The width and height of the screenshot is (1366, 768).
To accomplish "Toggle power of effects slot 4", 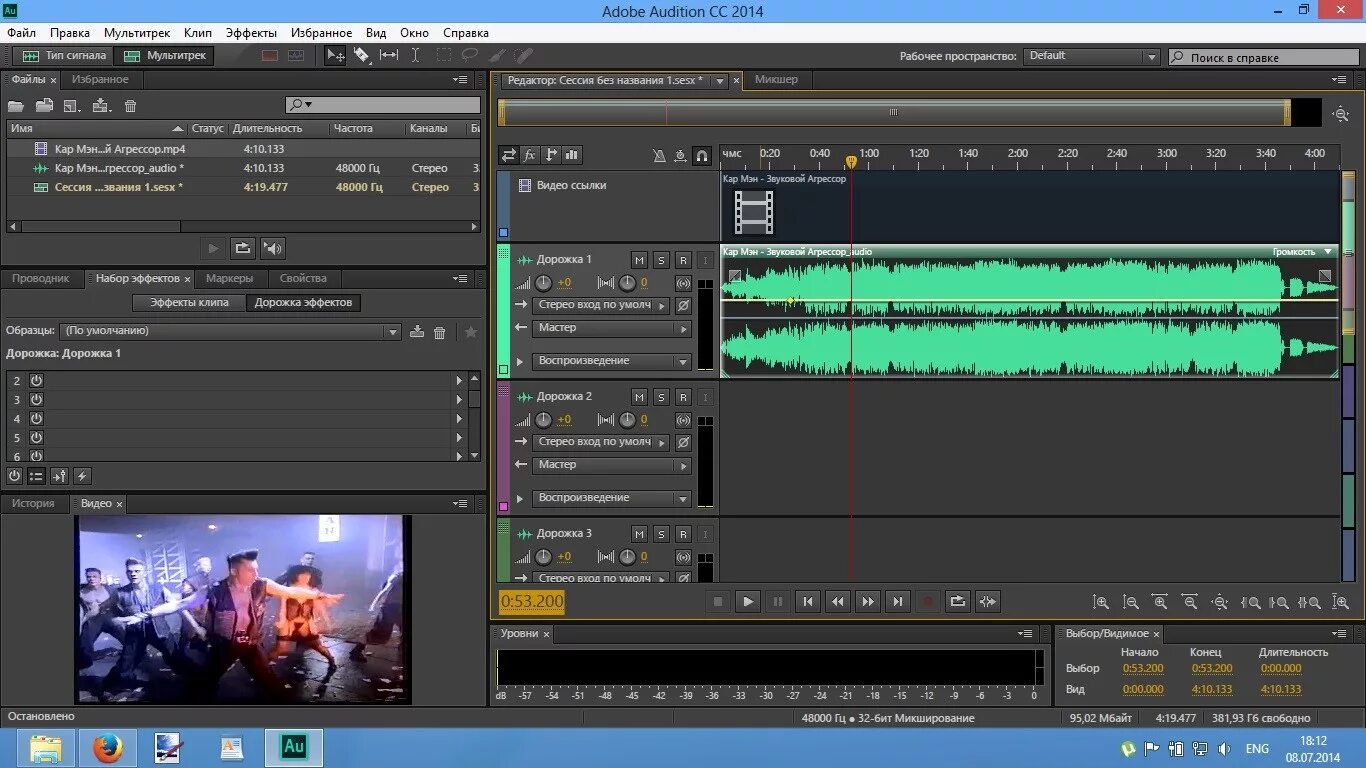I will tap(36, 418).
